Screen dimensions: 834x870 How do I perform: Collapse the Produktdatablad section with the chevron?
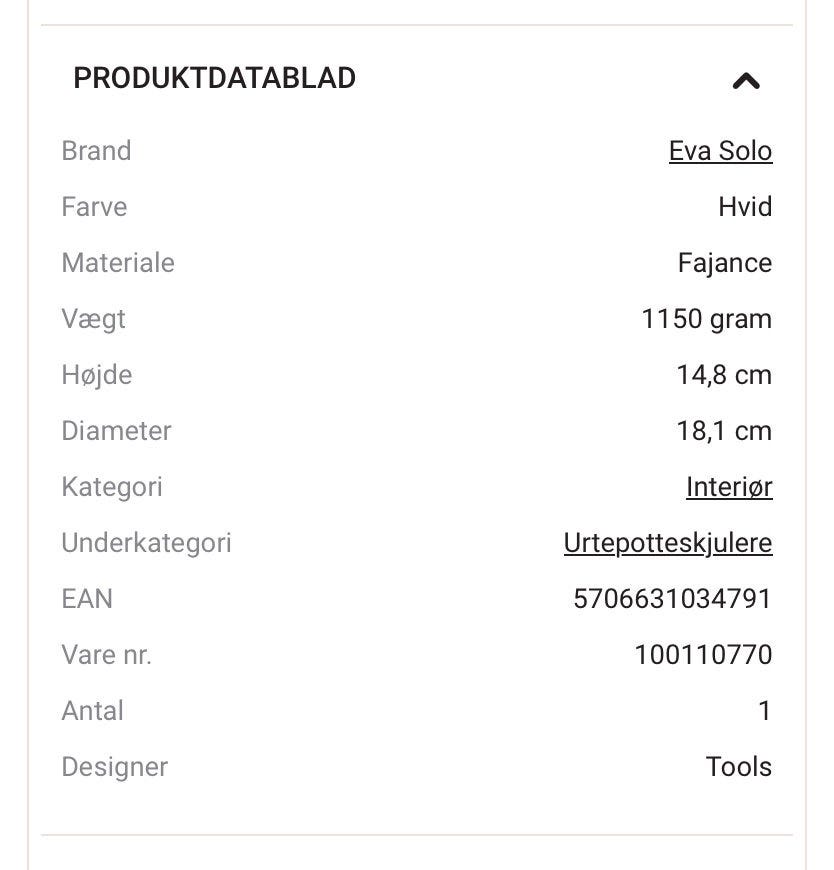coord(746,81)
